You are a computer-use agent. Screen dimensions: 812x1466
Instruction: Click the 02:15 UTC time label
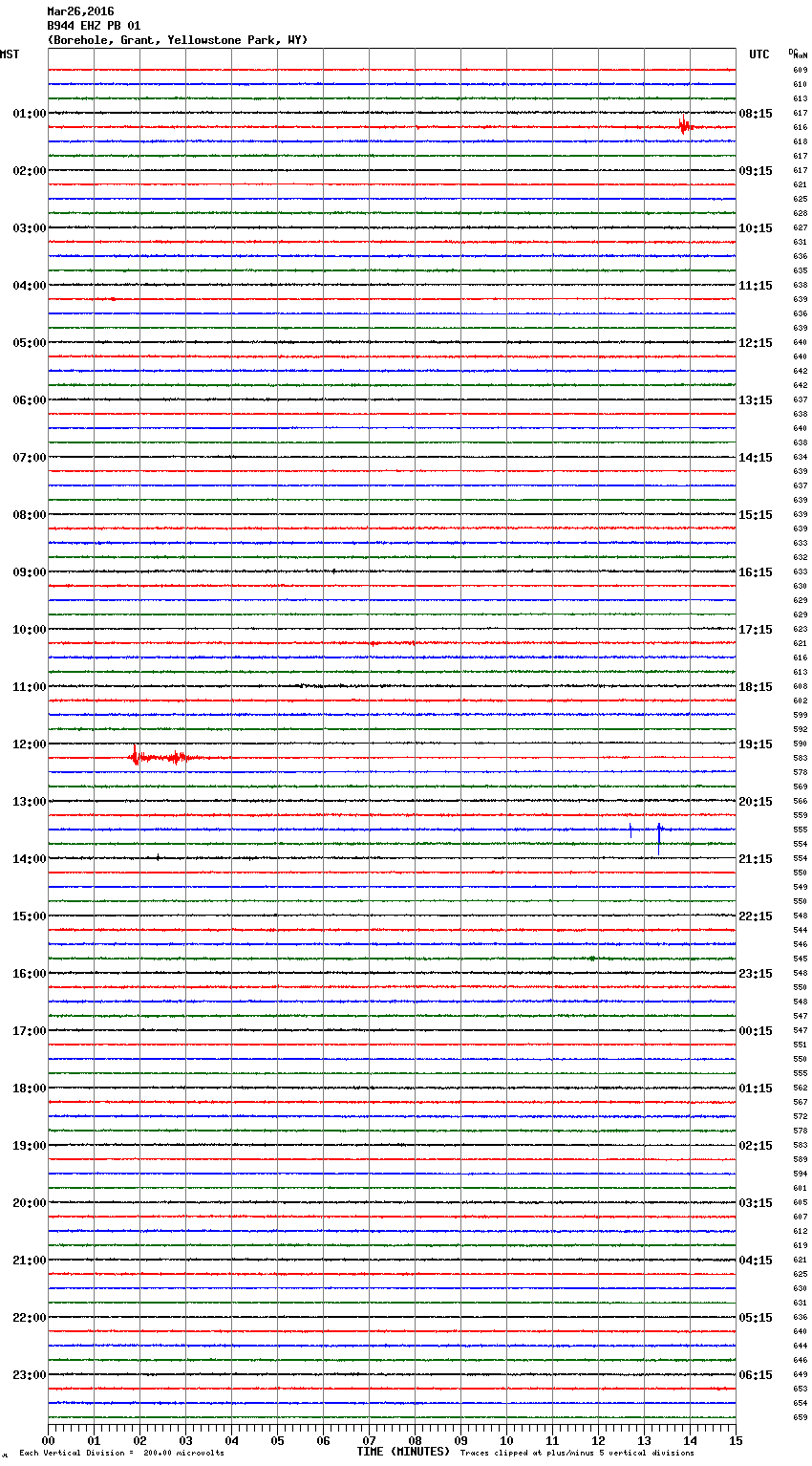click(756, 1146)
